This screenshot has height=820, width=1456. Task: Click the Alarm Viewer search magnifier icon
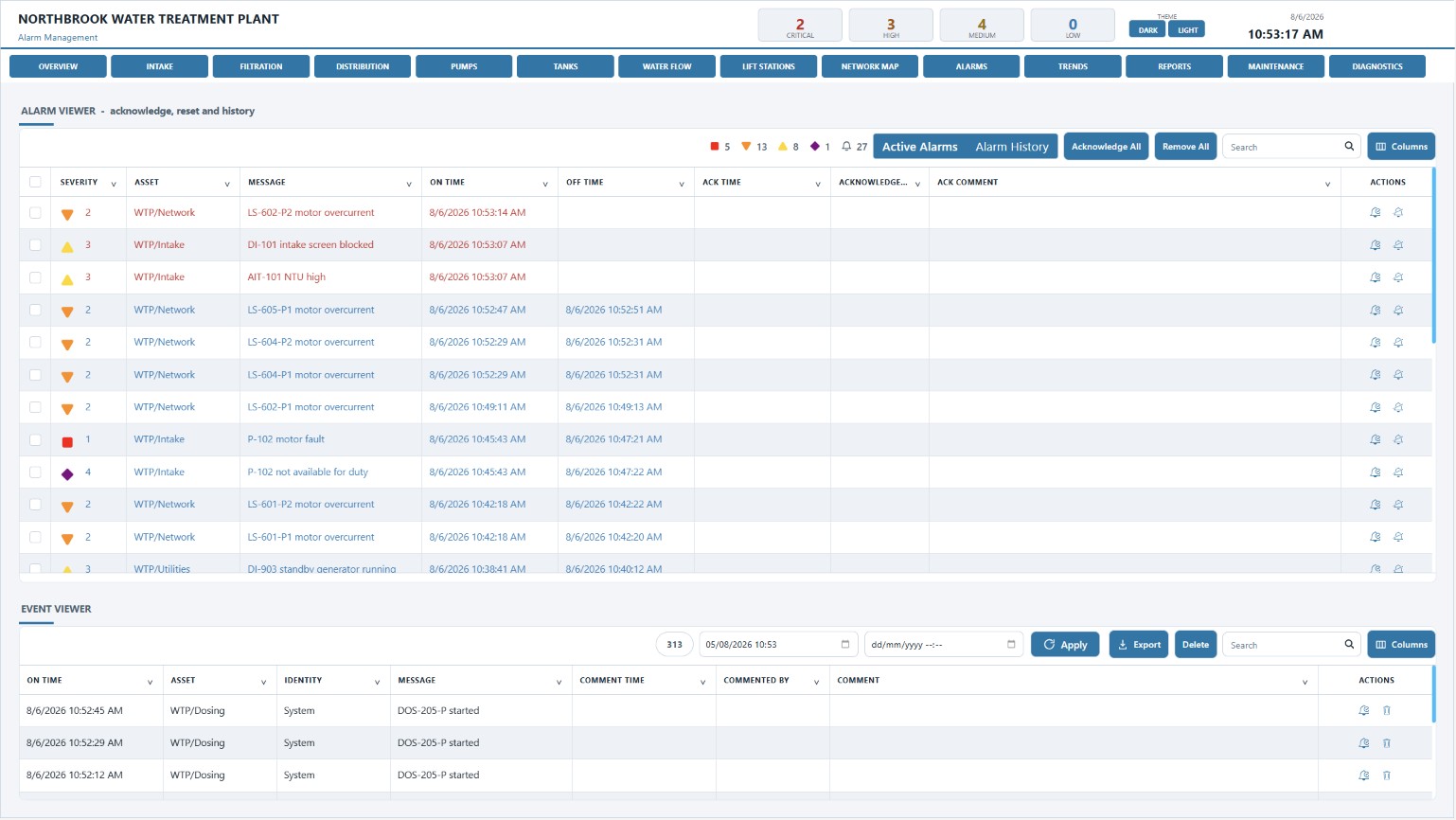pos(1349,146)
